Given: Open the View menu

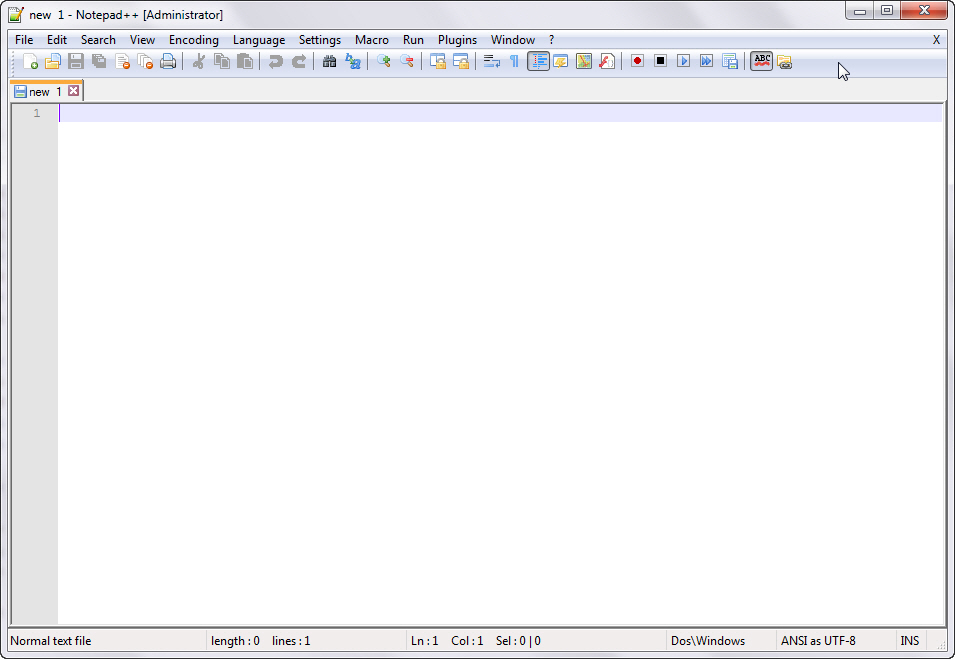Looking at the screenshot, I should (143, 40).
